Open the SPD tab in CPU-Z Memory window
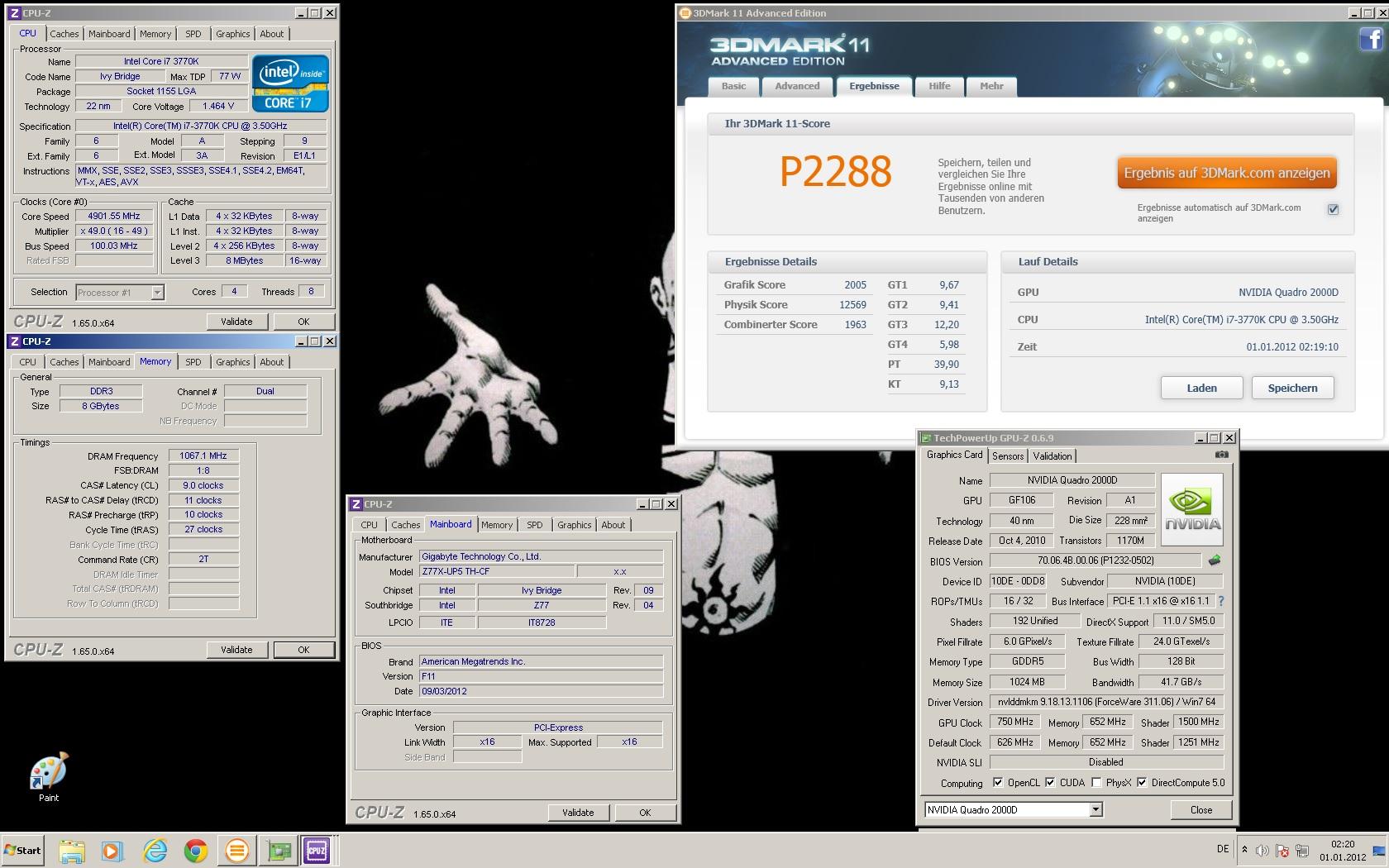The height and width of the screenshot is (868, 1389). point(193,362)
